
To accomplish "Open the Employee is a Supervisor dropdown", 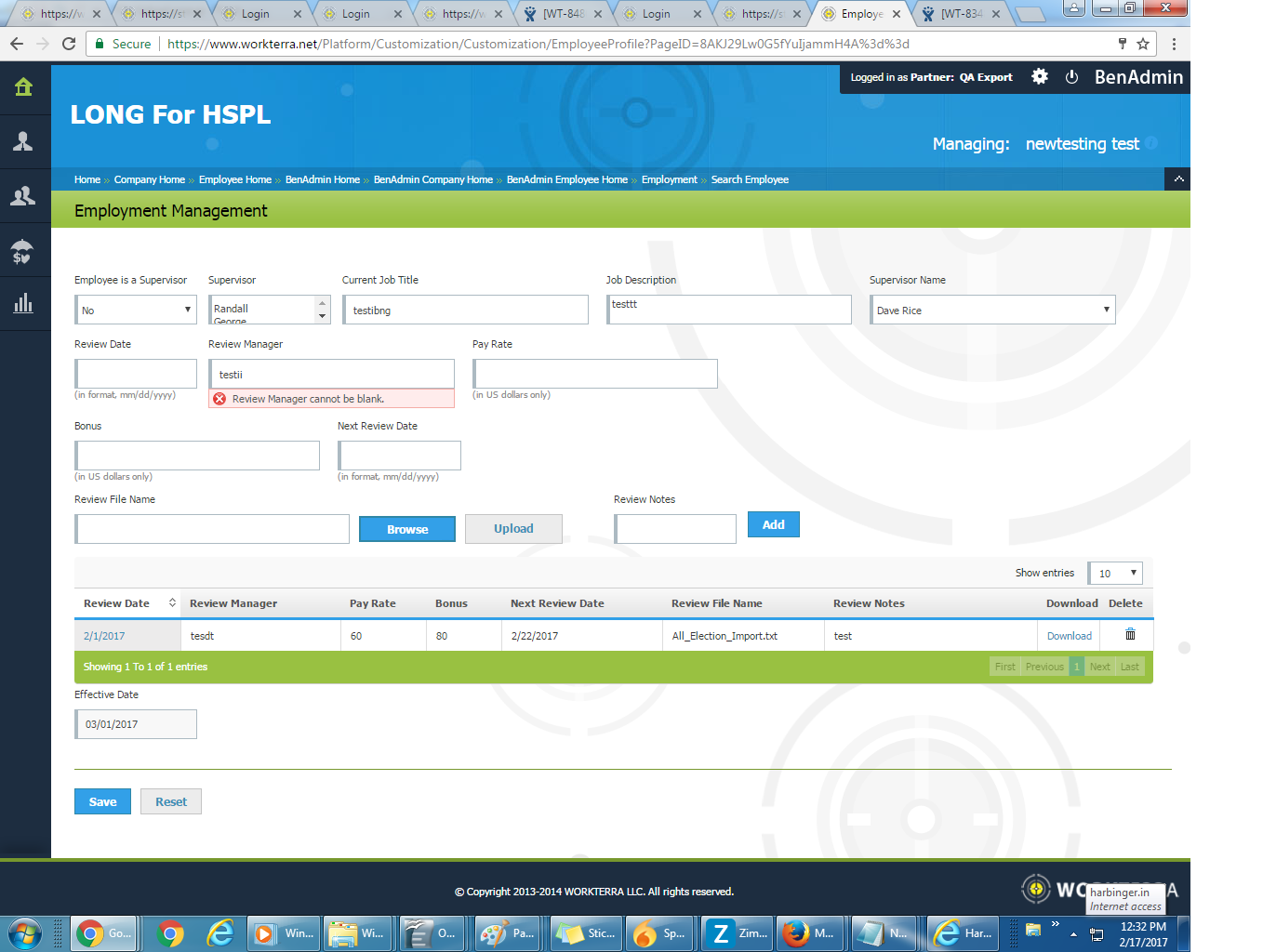I will tap(136, 311).
